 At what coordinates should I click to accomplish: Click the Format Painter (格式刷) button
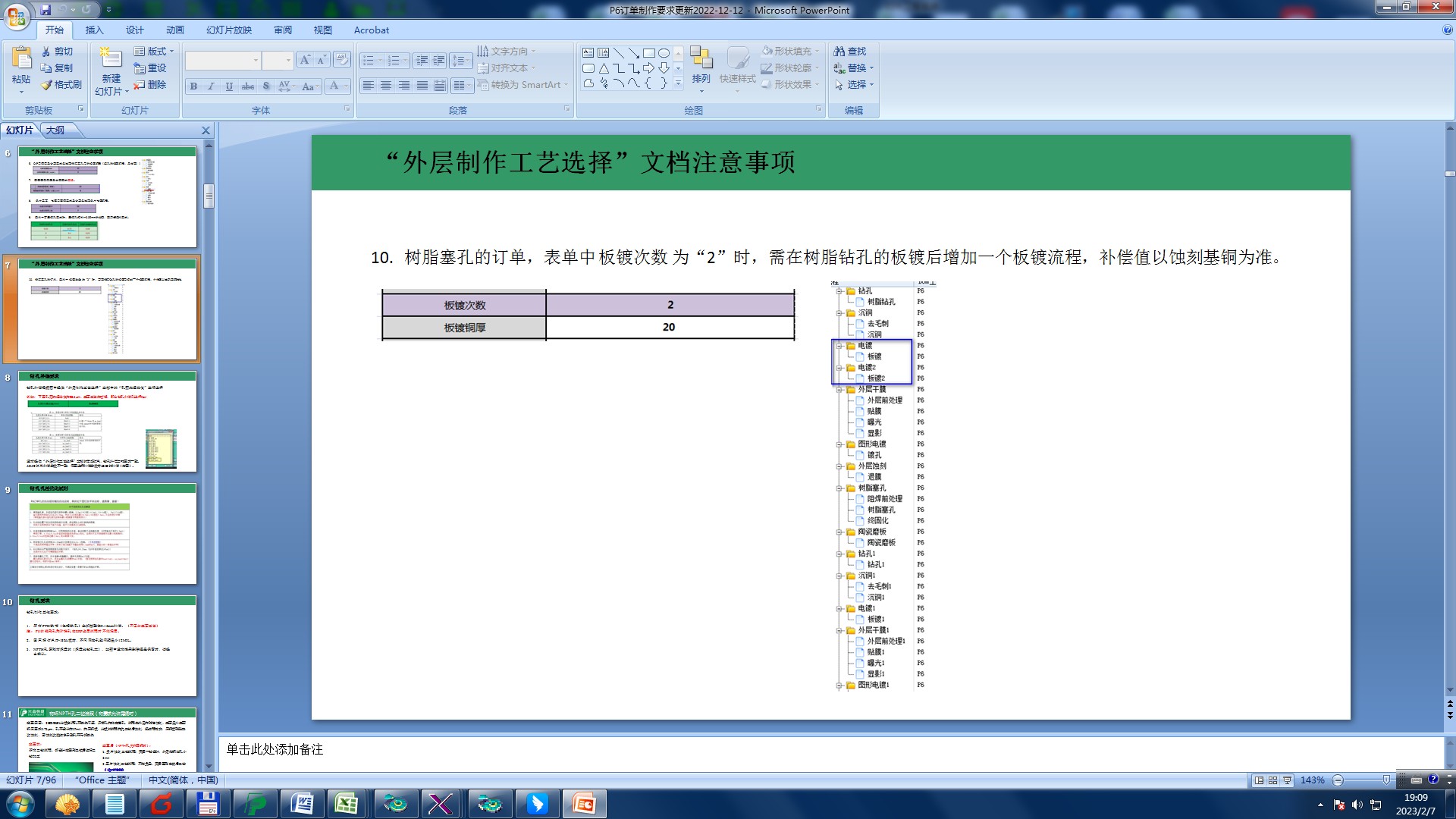coord(61,85)
